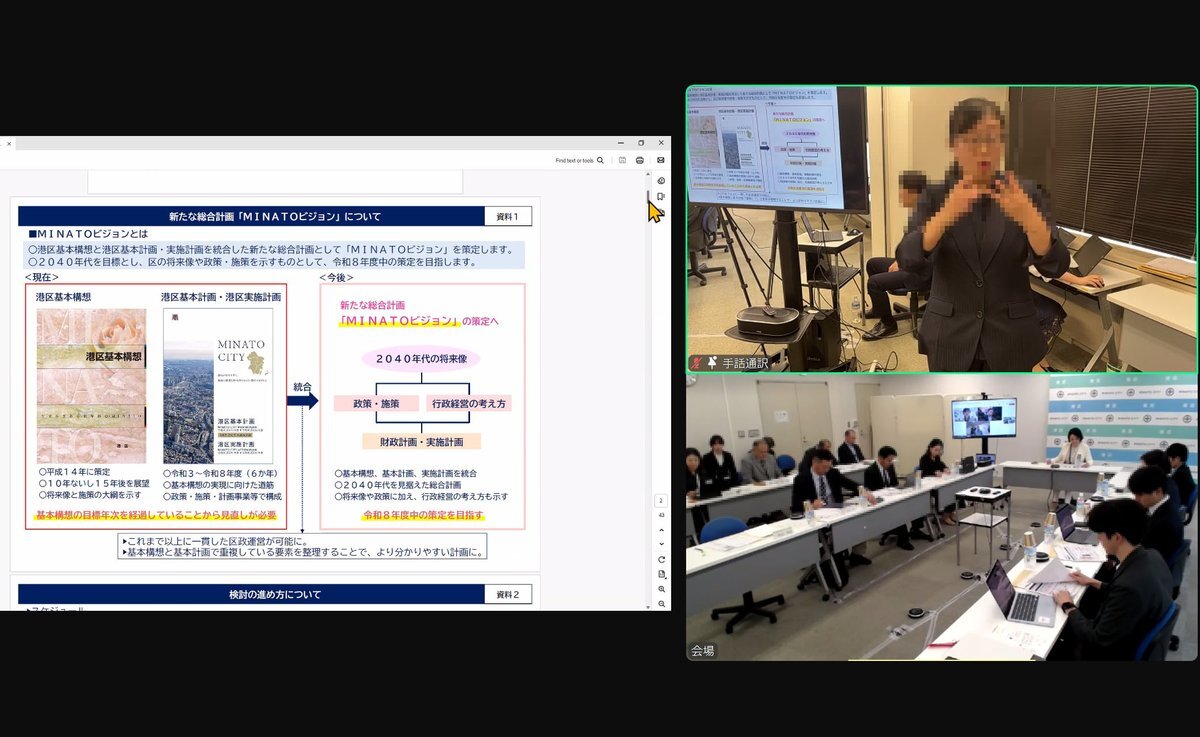
Task: Save the PDF using the disk icon
Action: point(622,160)
